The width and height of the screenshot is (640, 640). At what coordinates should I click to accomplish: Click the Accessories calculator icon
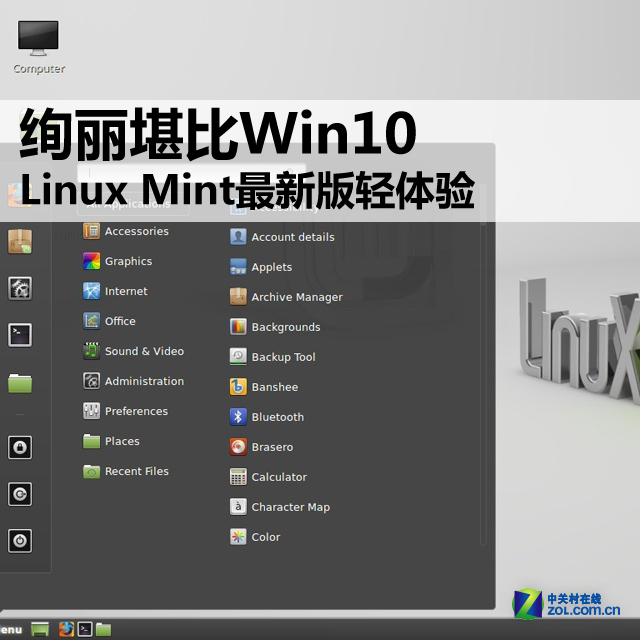click(91, 231)
